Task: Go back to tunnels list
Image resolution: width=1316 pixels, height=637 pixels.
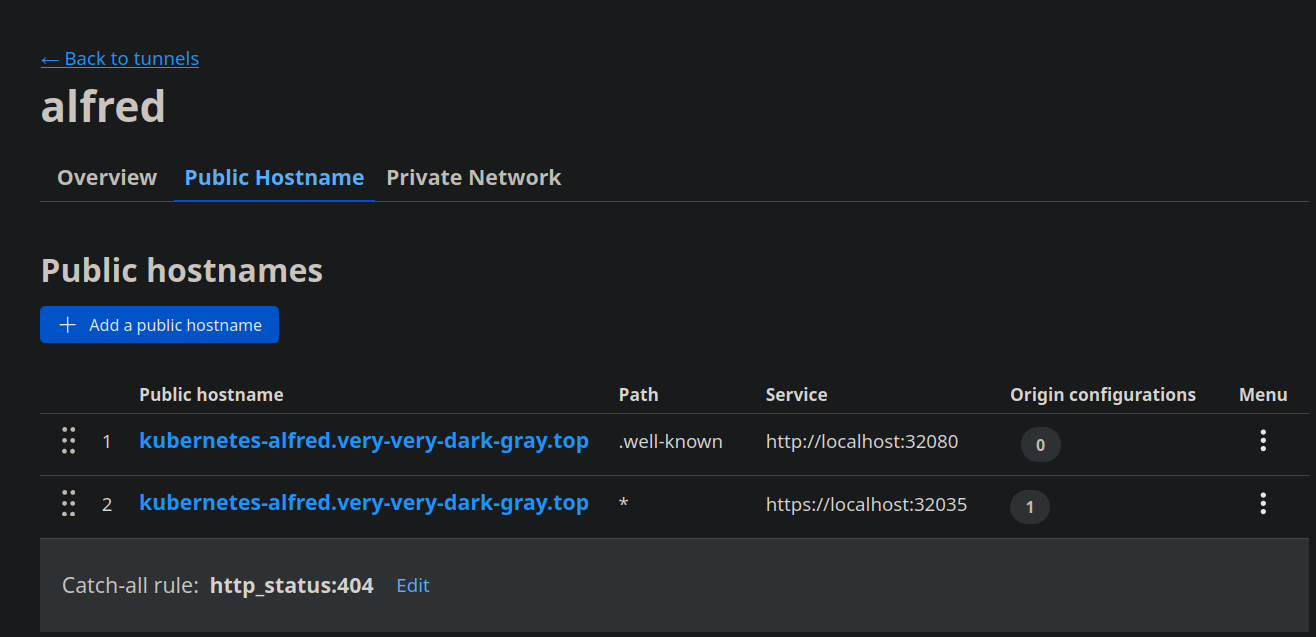Action: click(x=120, y=59)
